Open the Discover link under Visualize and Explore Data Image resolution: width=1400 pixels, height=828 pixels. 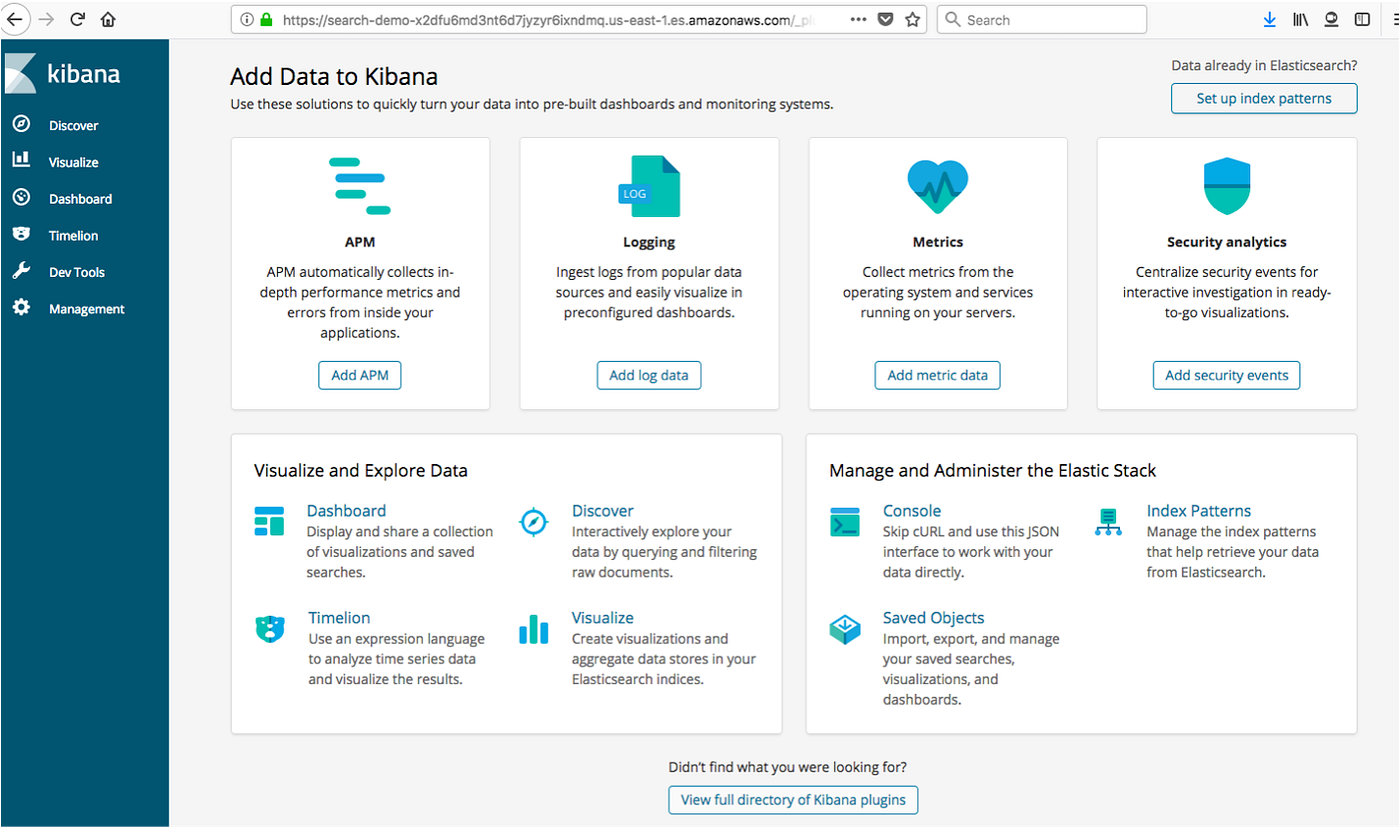pos(603,510)
